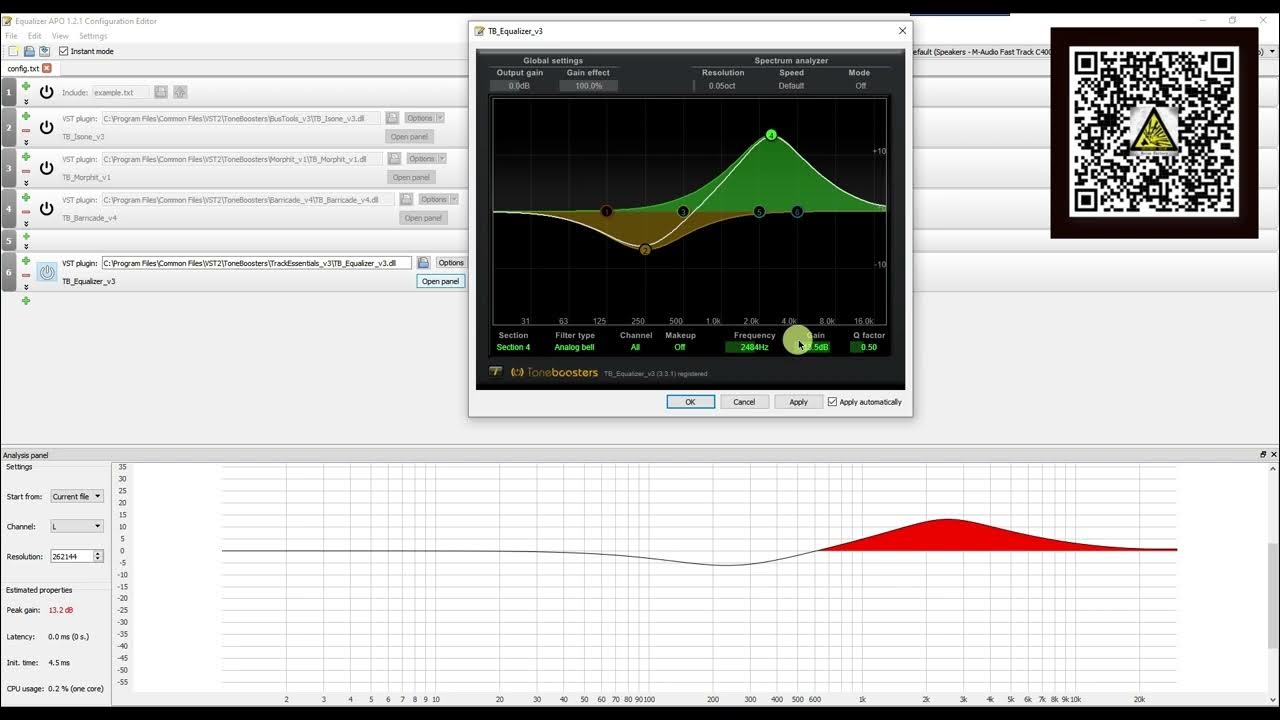Image resolution: width=1280 pixels, height=720 pixels.
Task: Open panel for TB_Isone_v3 plugin
Action: pos(409,136)
